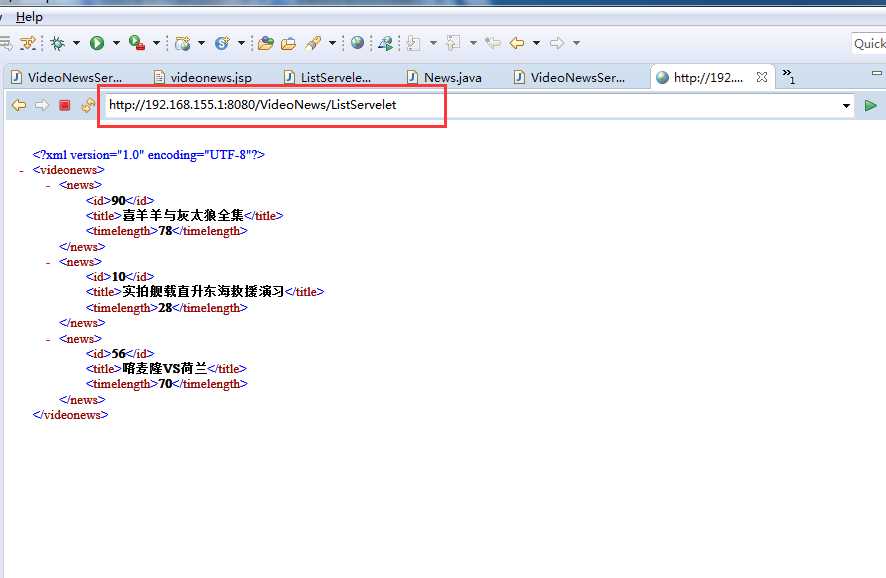Viewport: 886px width, 578px height.
Task: Click the <id>56</id> line
Action: coord(120,354)
